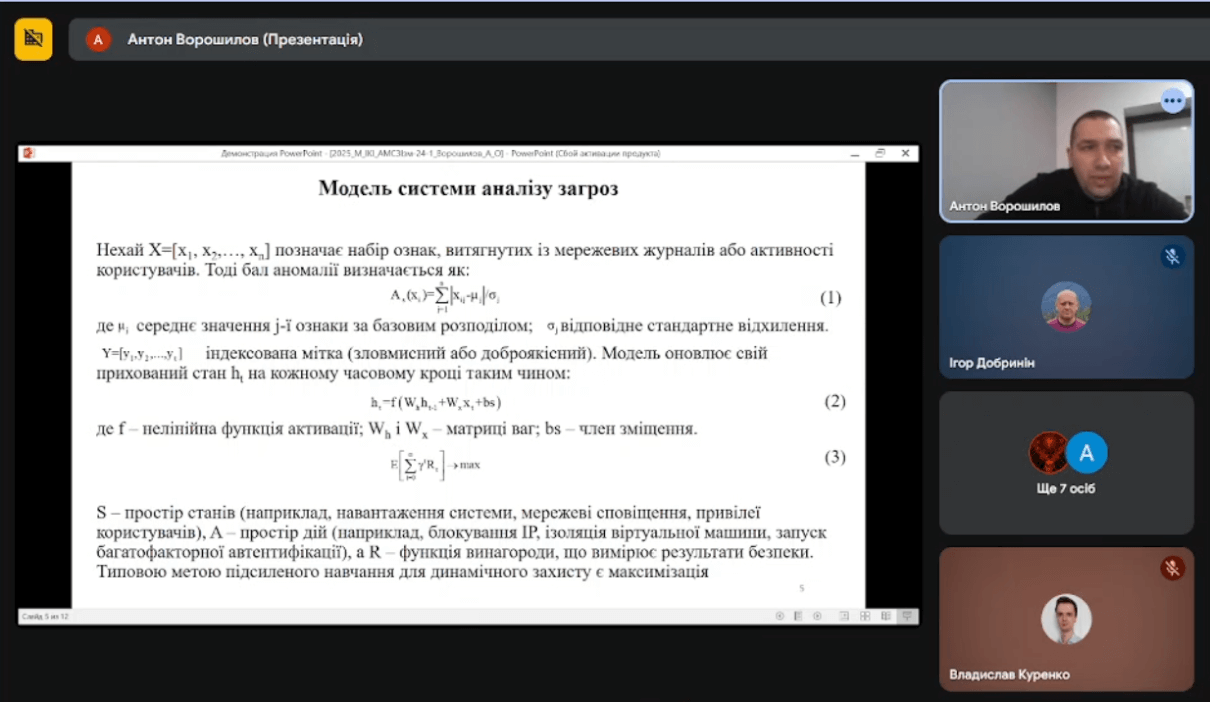Open the three-dot options on Антон Ворошилов's tile
Screen dimensions: 1210x702
tap(1172, 100)
